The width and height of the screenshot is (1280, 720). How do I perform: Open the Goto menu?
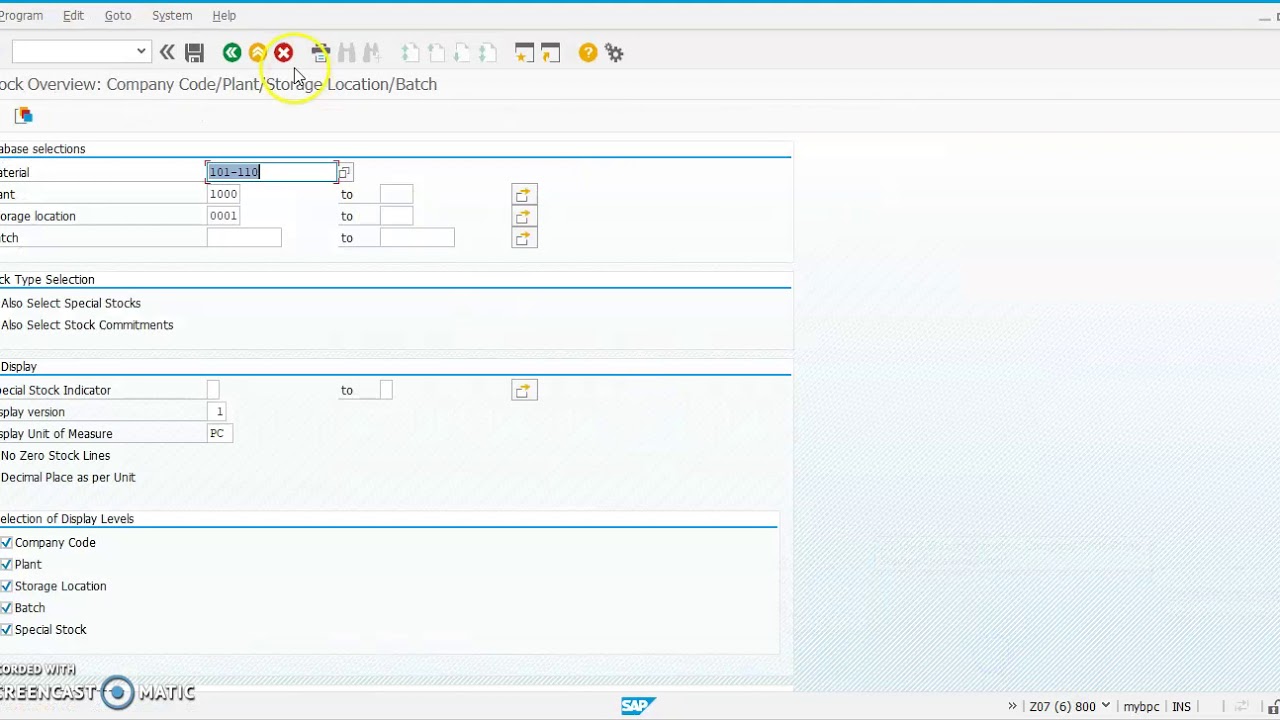click(x=118, y=15)
